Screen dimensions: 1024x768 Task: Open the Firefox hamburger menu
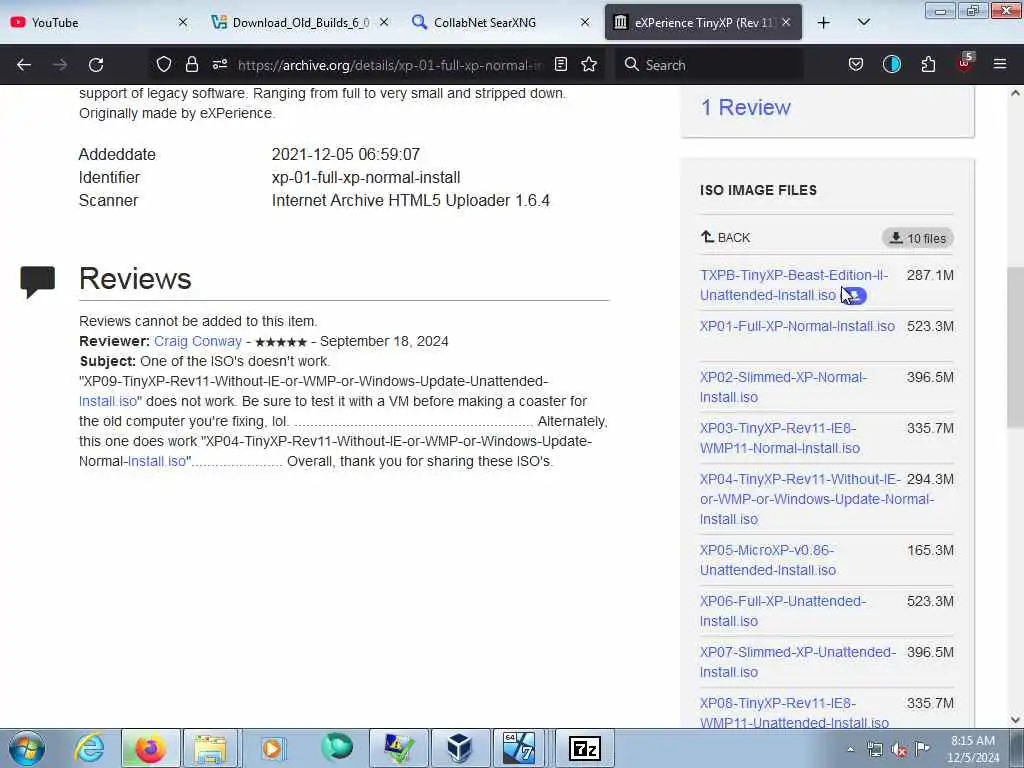click(x=999, y=64)
